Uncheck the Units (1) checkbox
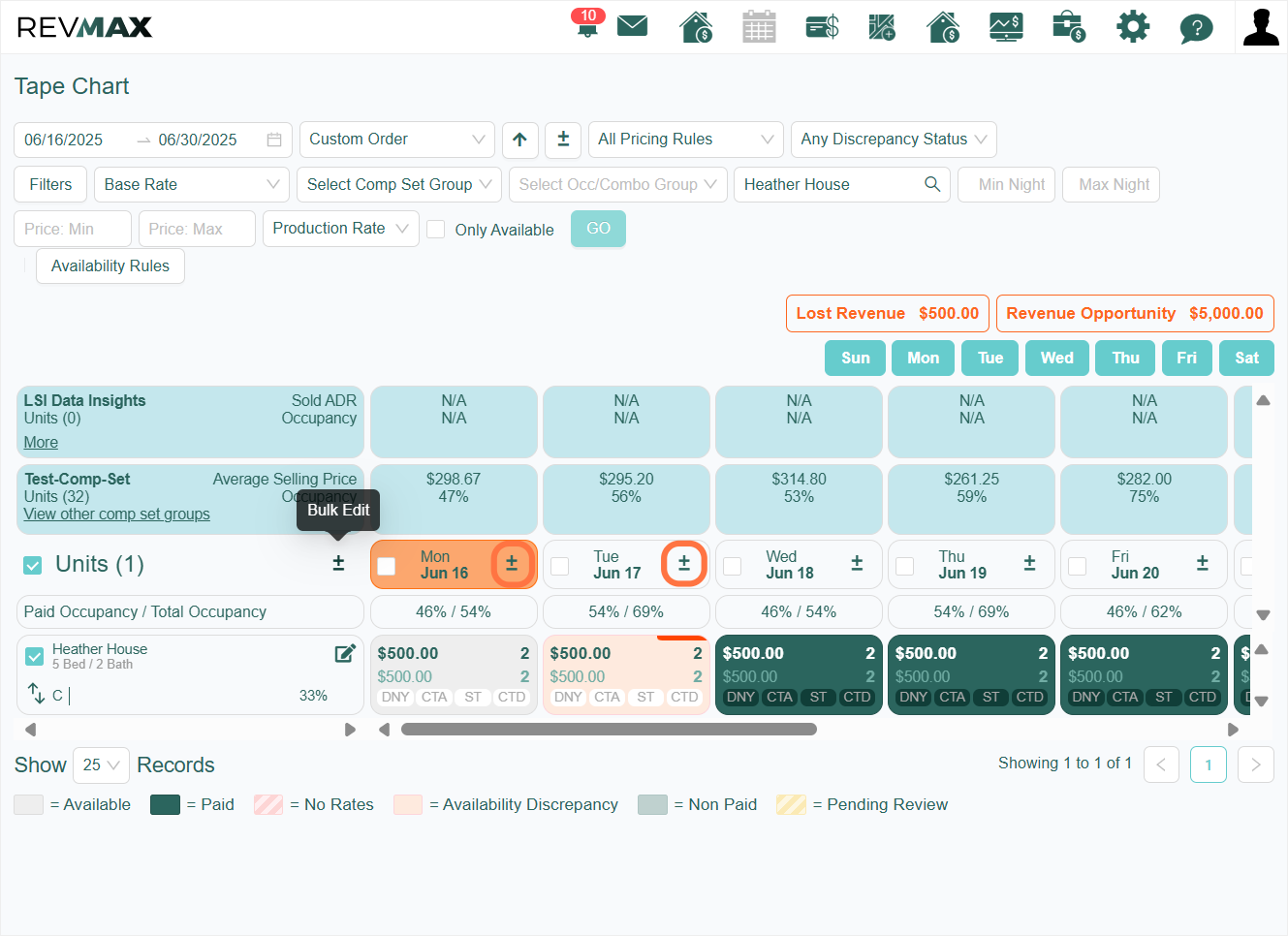1288x936 pixels. pyautogui.click(x=33, y=565)
